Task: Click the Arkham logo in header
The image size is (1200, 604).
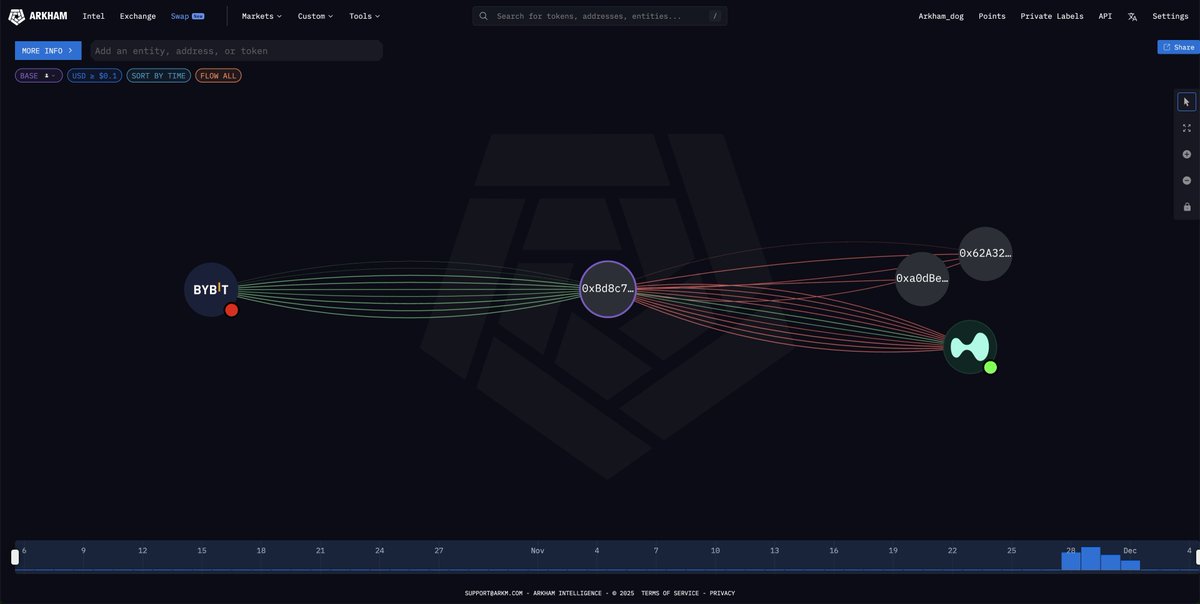Action: click(38, 16)
